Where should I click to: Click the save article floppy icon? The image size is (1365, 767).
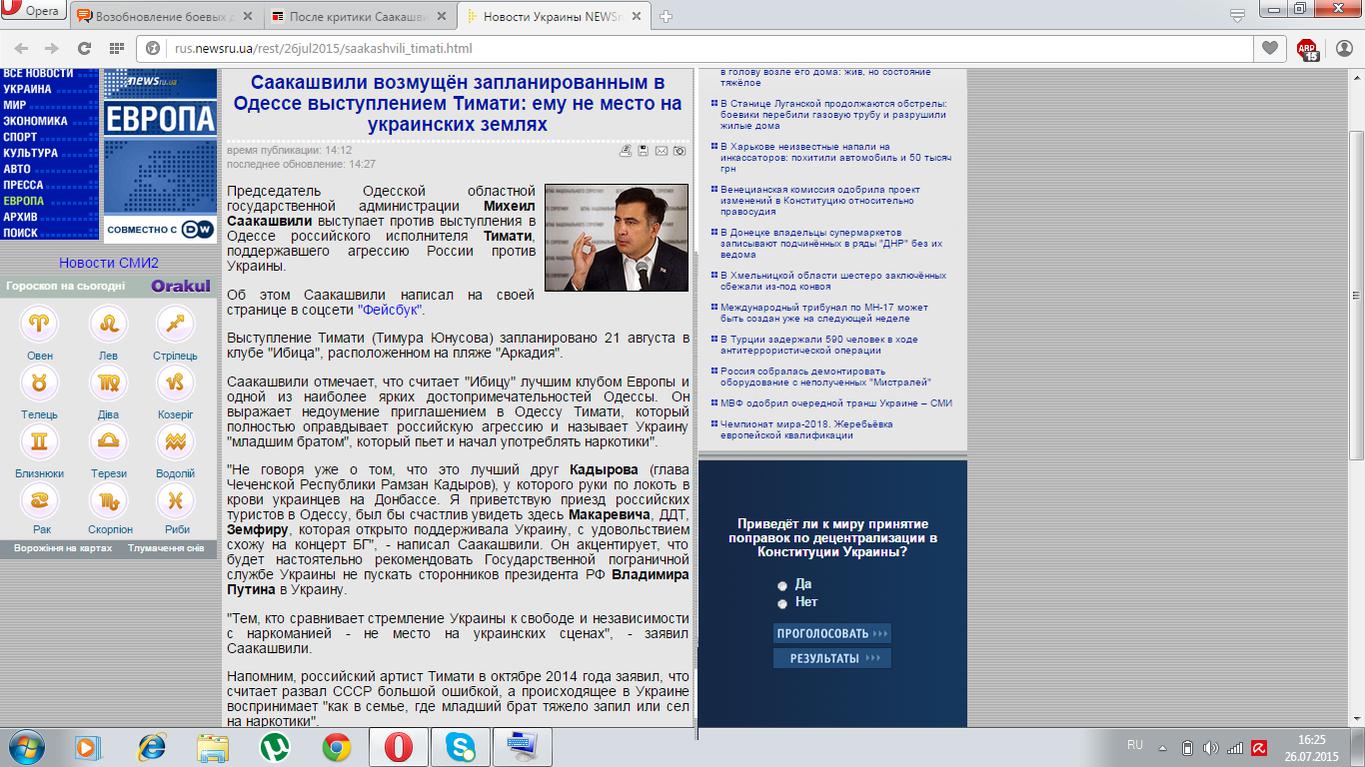coord(643,151)
